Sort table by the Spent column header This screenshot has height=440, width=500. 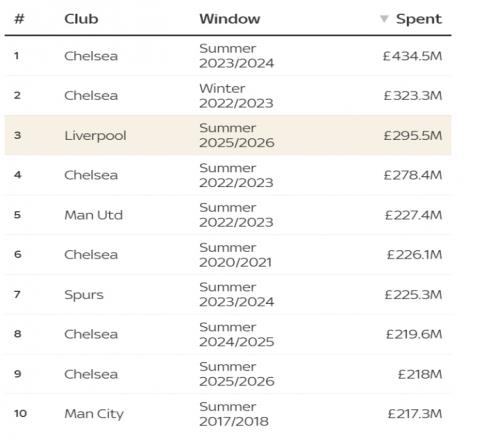[x=419, y=19]
